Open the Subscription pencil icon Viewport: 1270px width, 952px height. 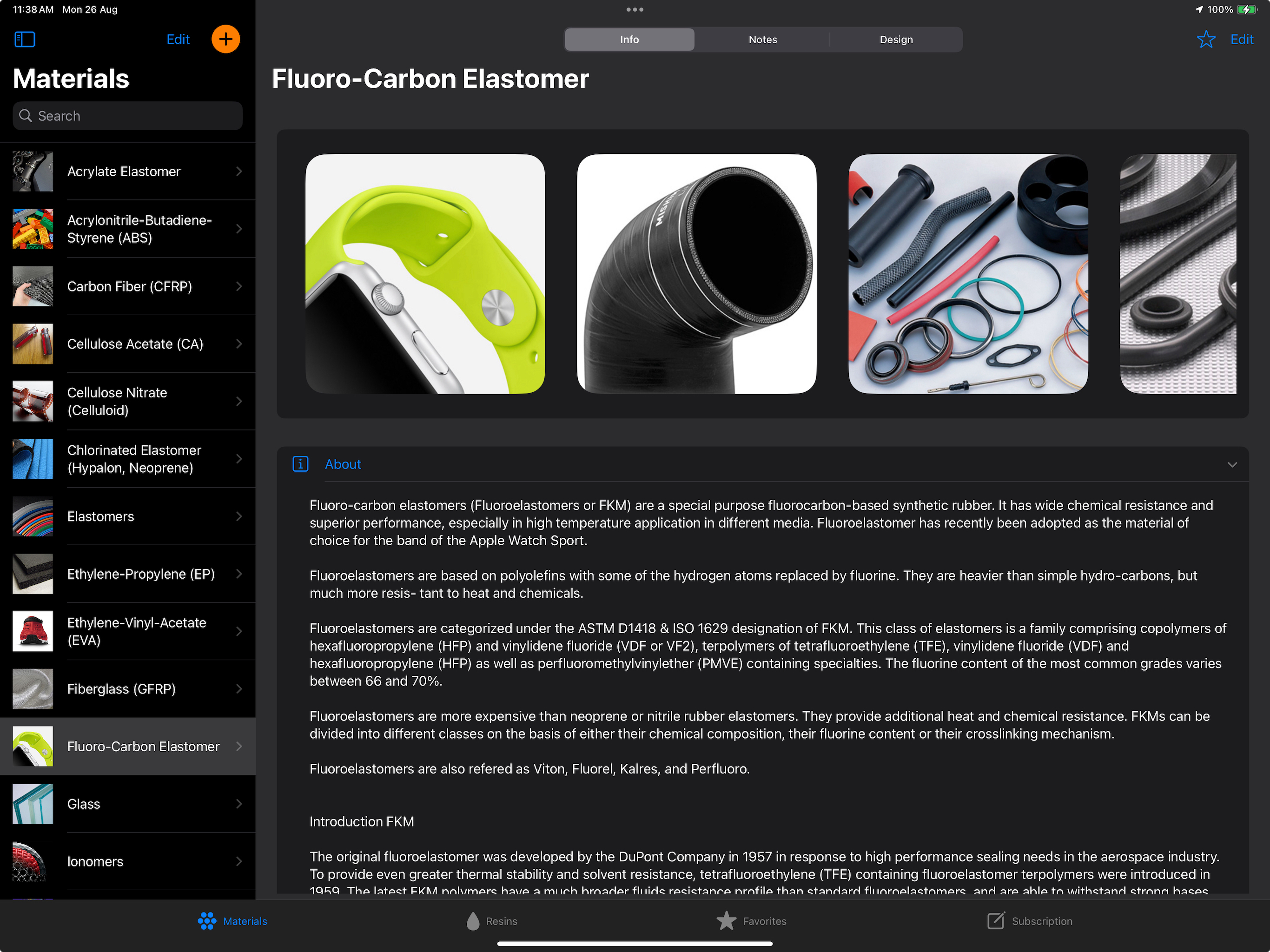[996, 920]
